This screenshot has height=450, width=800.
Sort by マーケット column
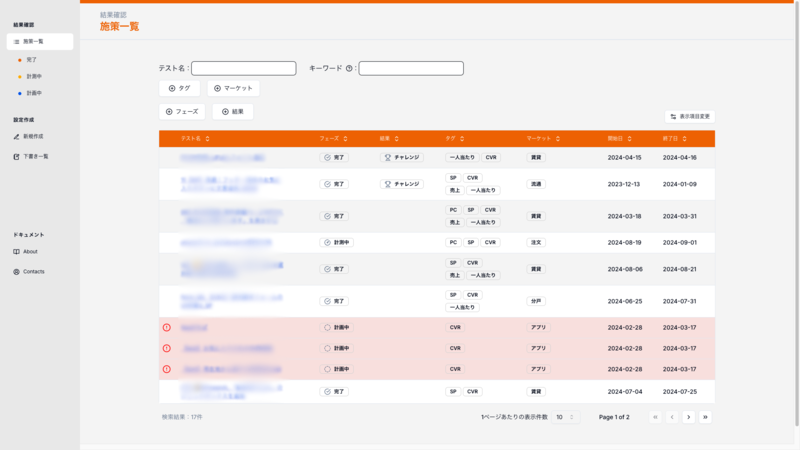[543, 139]
